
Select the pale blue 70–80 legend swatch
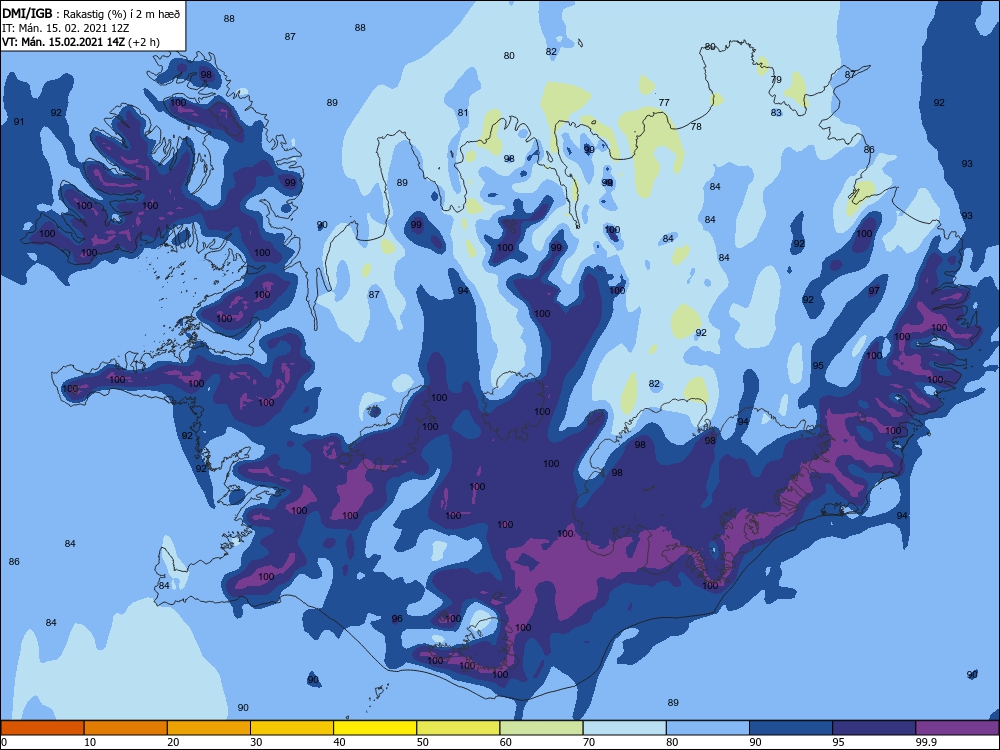(x=624, y=728)
